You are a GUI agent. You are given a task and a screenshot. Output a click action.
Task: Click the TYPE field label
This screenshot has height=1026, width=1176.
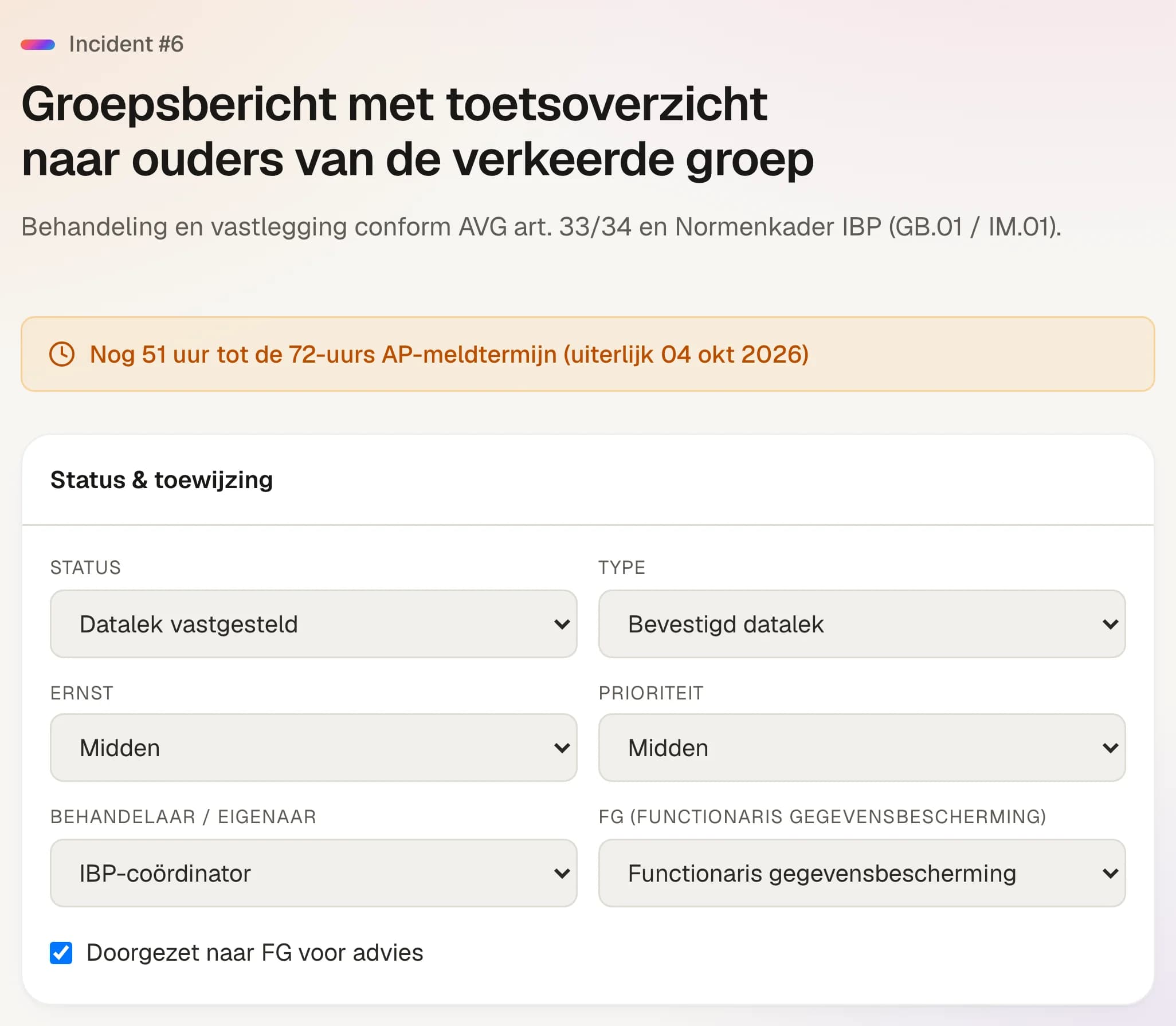click(622, 568)
